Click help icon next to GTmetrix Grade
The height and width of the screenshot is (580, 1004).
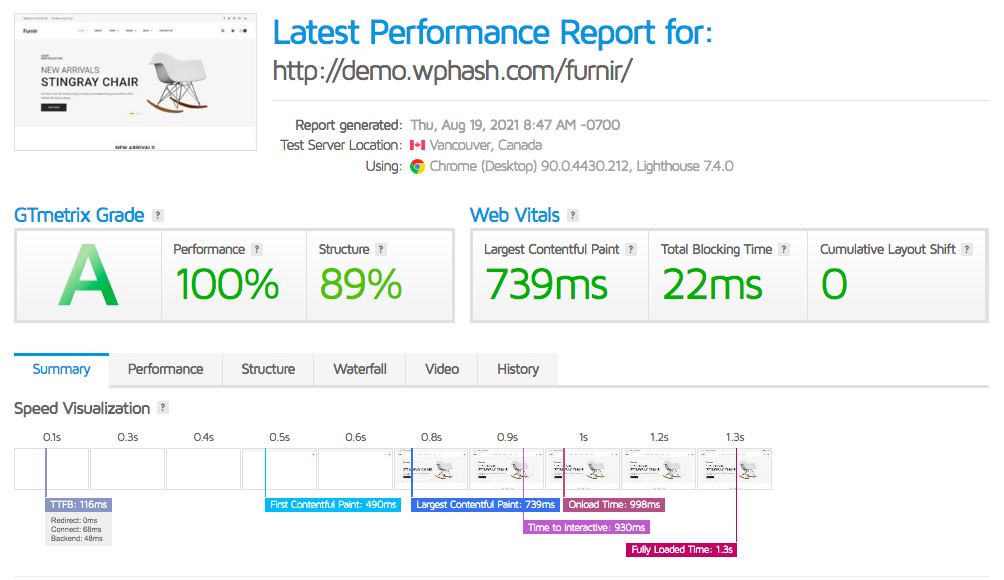(x=158, y=216)
